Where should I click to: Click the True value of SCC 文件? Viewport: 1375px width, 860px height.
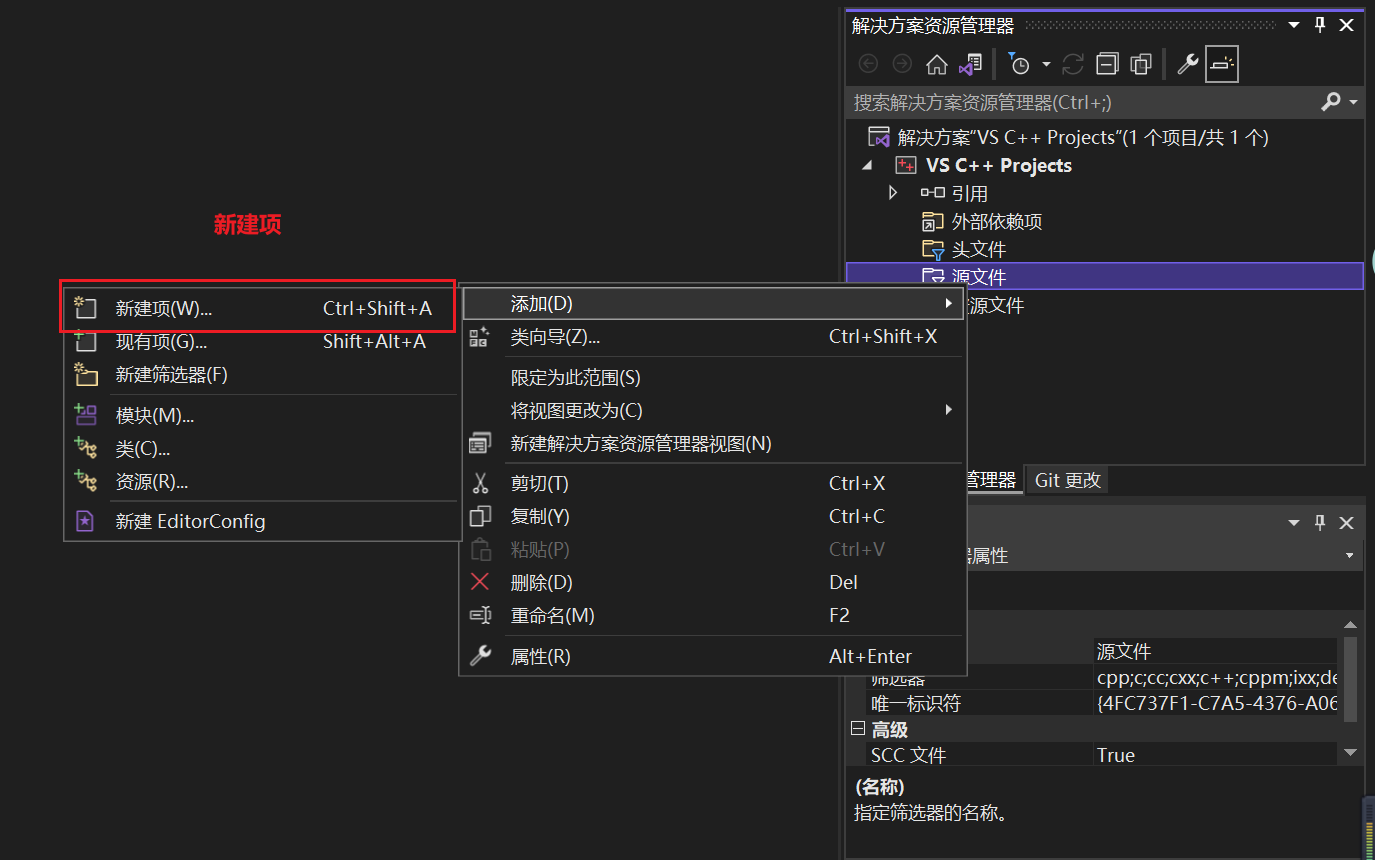pyautogui.click(x=1216, y=755)
